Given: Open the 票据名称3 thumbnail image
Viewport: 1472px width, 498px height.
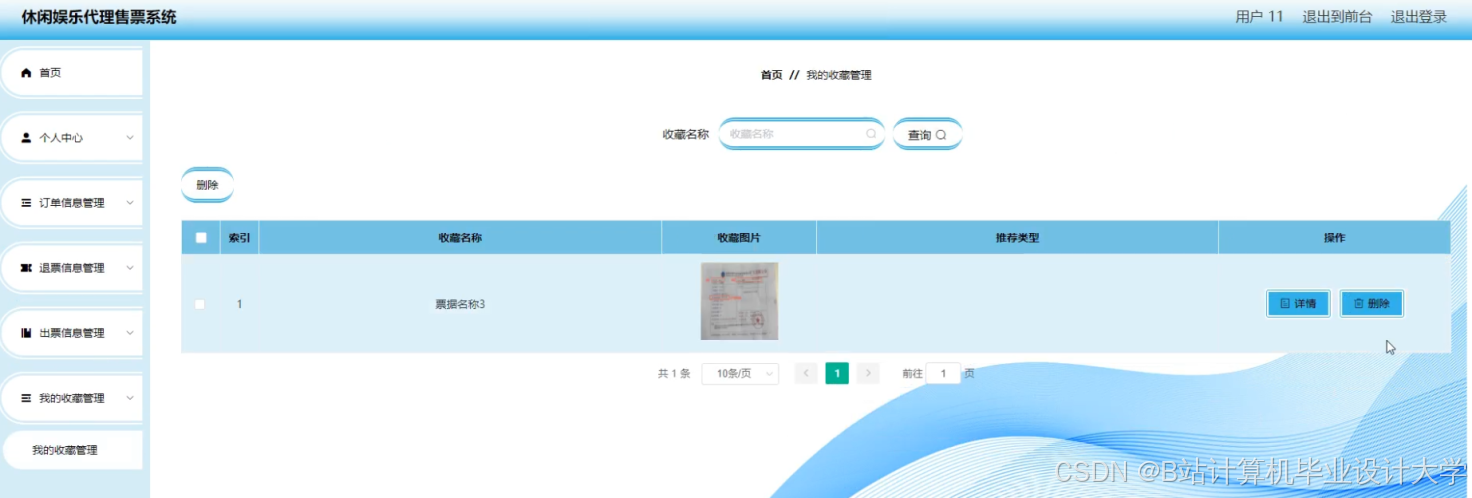Looking at the screenshot, I should pos(739,301).
